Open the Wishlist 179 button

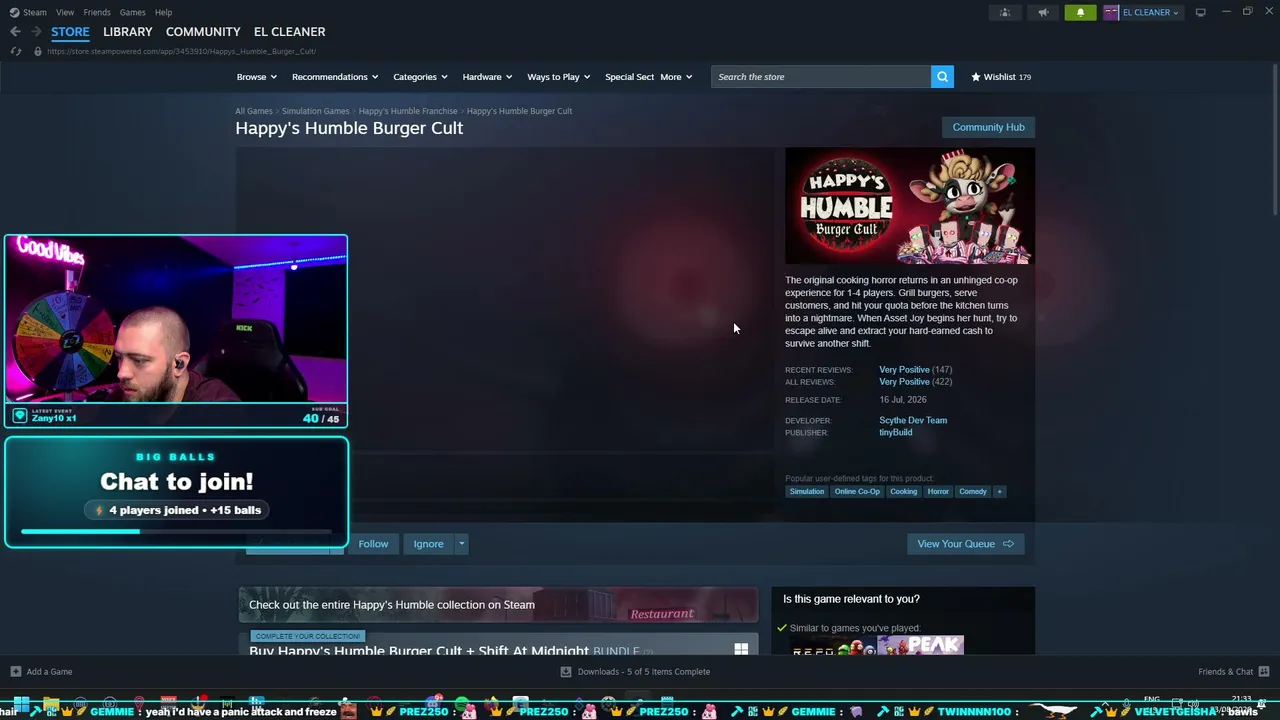(1001, 77)
